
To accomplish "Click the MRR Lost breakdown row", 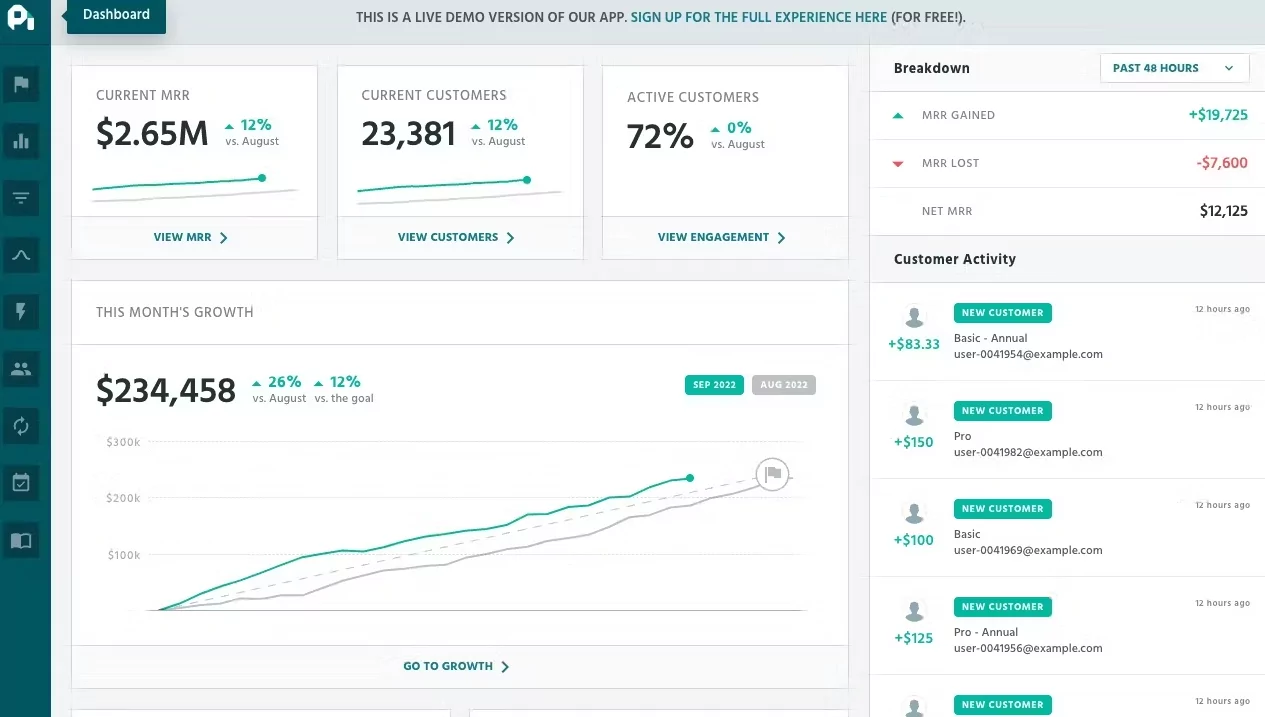I will (x=1068, y=163).
